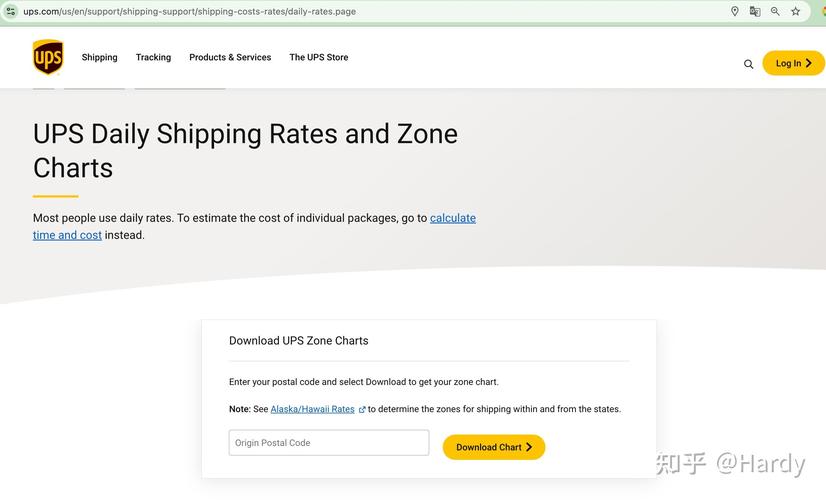The height and width of the screenshot is (500, 826).
Task: Click the translate page icon
Action: (x=755, y=11)
